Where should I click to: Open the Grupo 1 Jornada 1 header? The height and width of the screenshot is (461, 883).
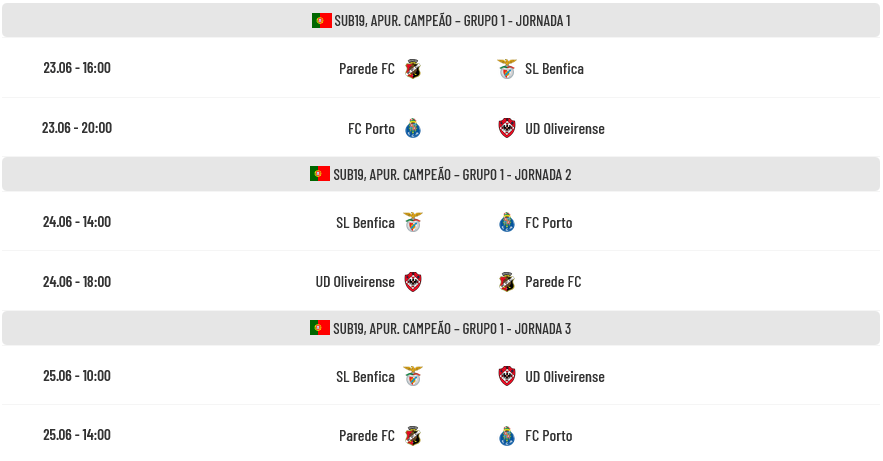(x=441, y=20)
